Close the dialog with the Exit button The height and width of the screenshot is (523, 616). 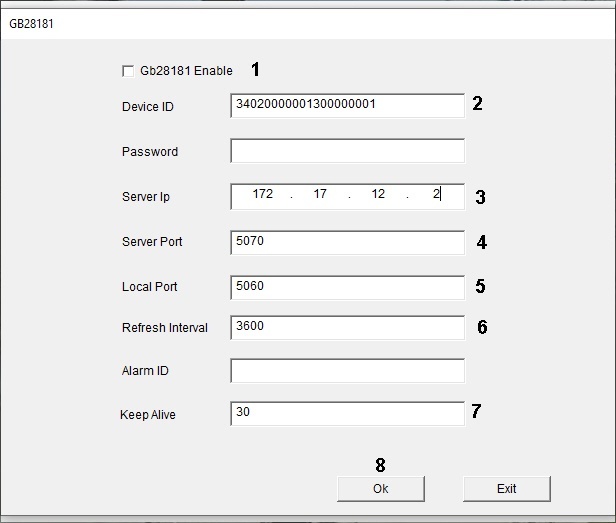tap(507, 489)
